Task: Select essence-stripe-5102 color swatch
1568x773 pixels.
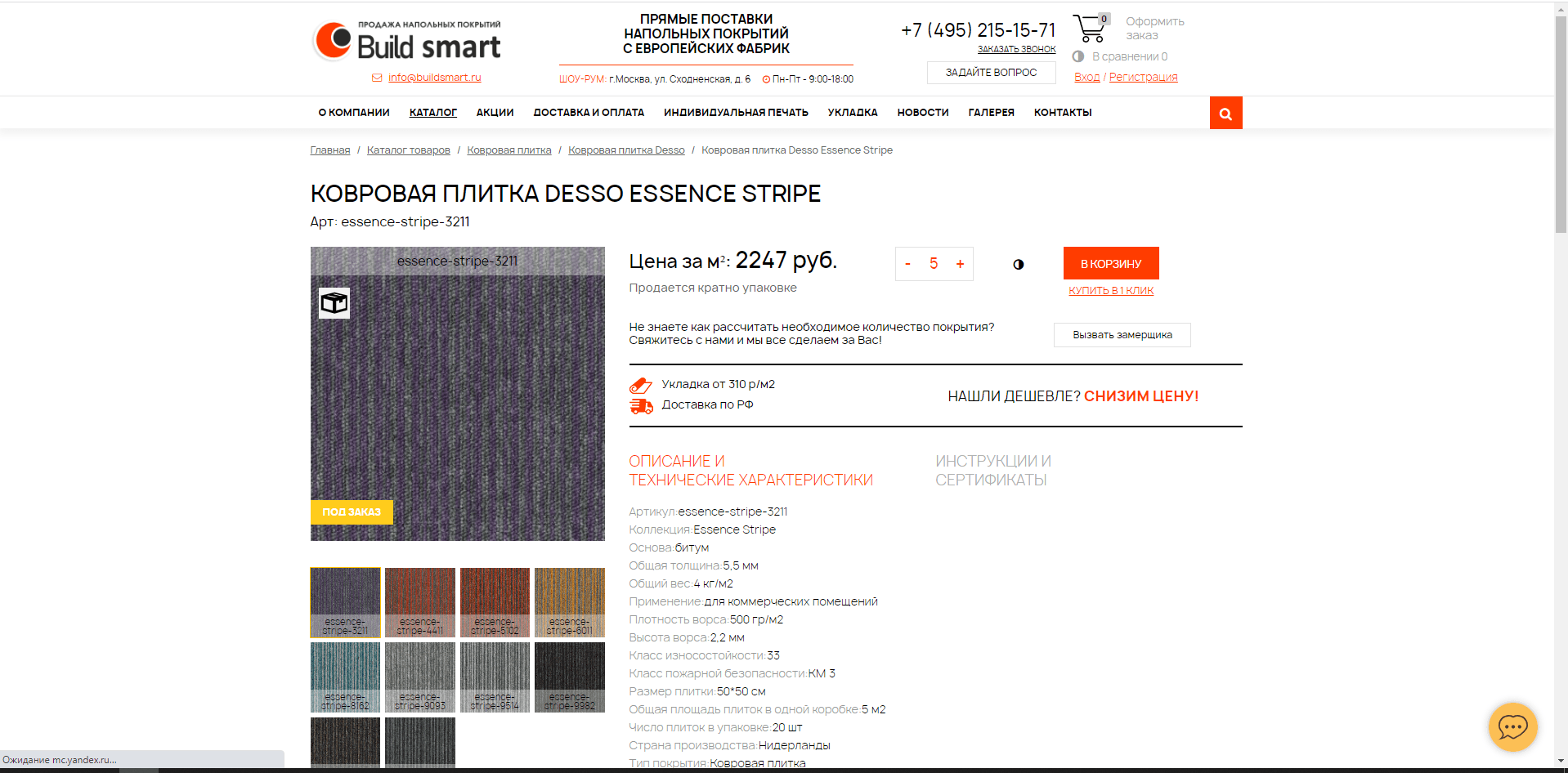Action: 495,602
